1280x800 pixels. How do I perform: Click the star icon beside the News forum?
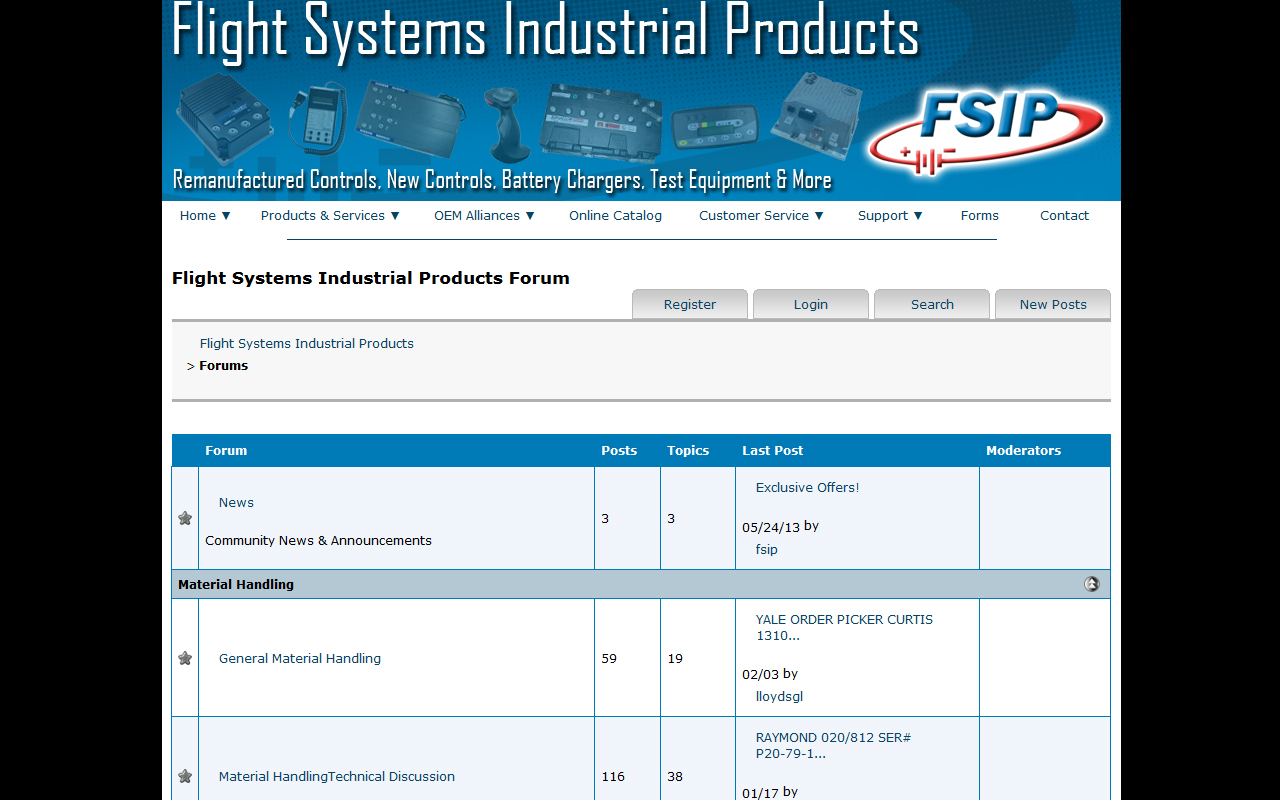click(x=185, y=518)
